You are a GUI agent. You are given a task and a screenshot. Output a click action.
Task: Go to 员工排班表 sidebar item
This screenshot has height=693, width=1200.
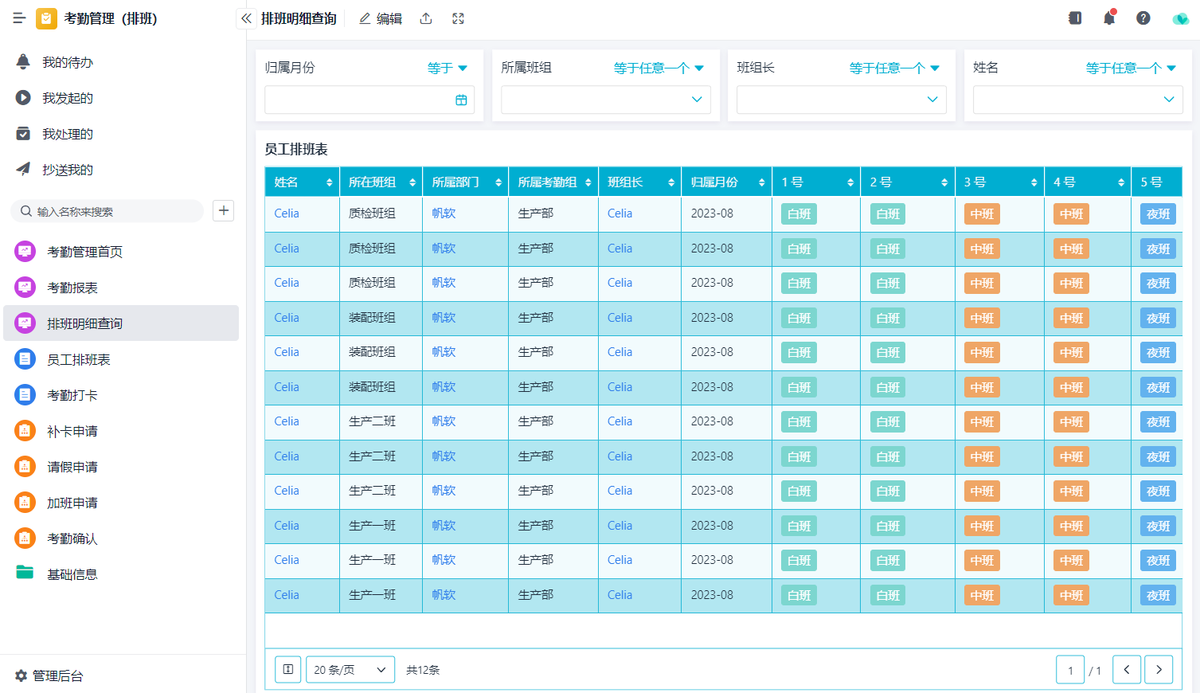tap(78, 360)
